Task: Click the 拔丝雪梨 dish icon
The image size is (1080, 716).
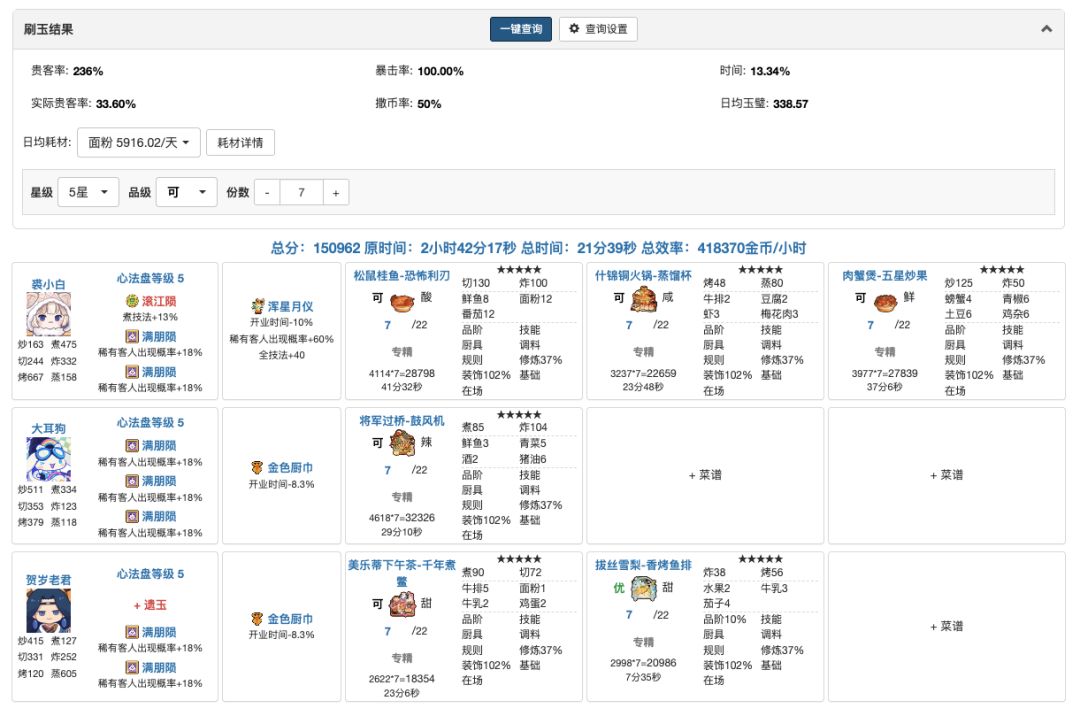Action: pos(643,589)
